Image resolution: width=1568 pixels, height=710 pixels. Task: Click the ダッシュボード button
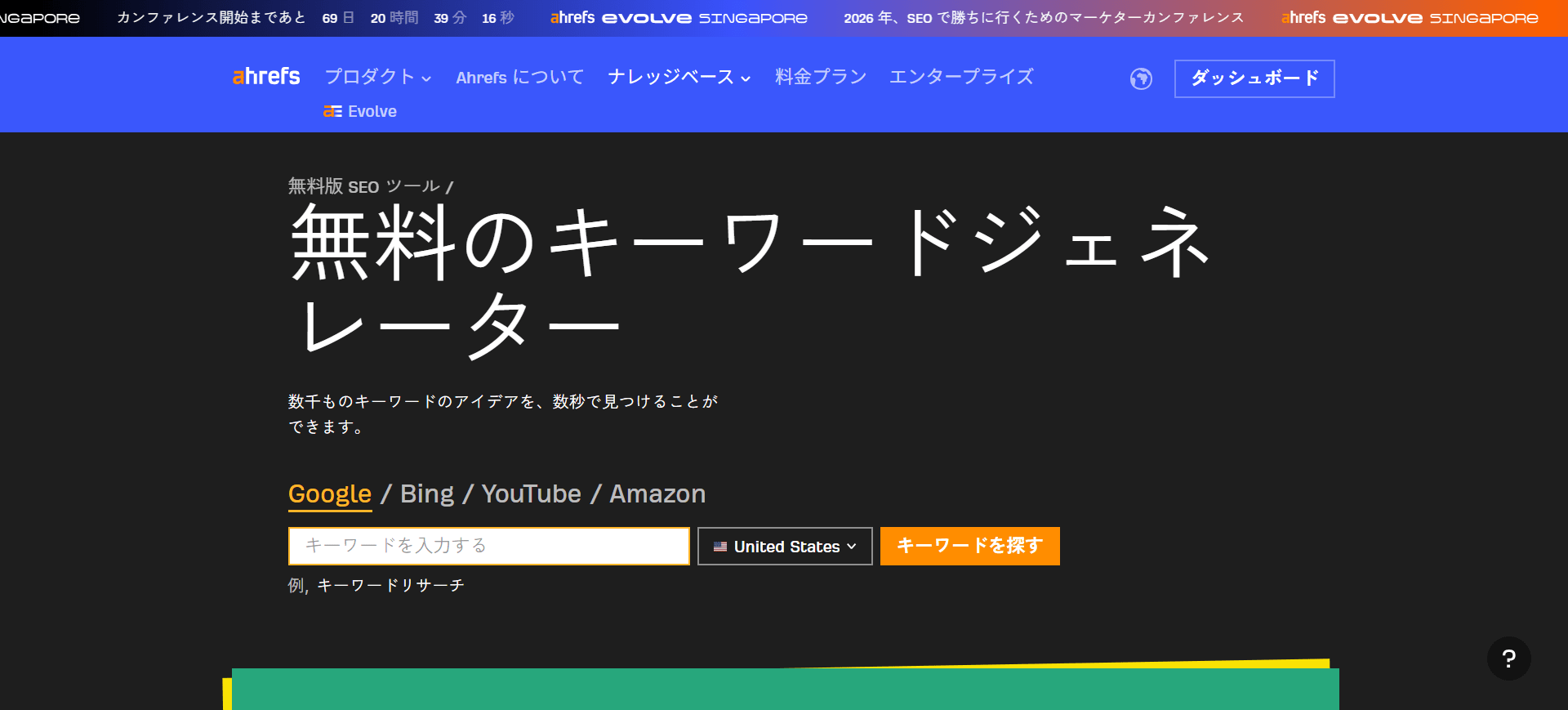[x=1254, y=78]
